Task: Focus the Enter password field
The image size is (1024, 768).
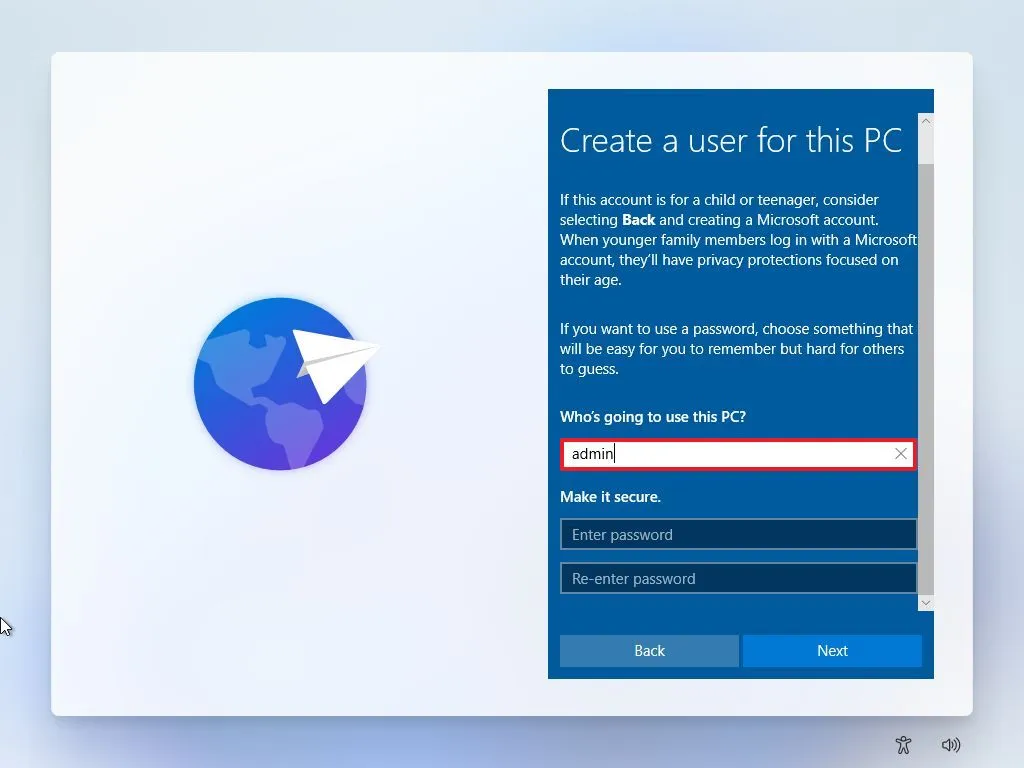Action: tap(738, 534)
